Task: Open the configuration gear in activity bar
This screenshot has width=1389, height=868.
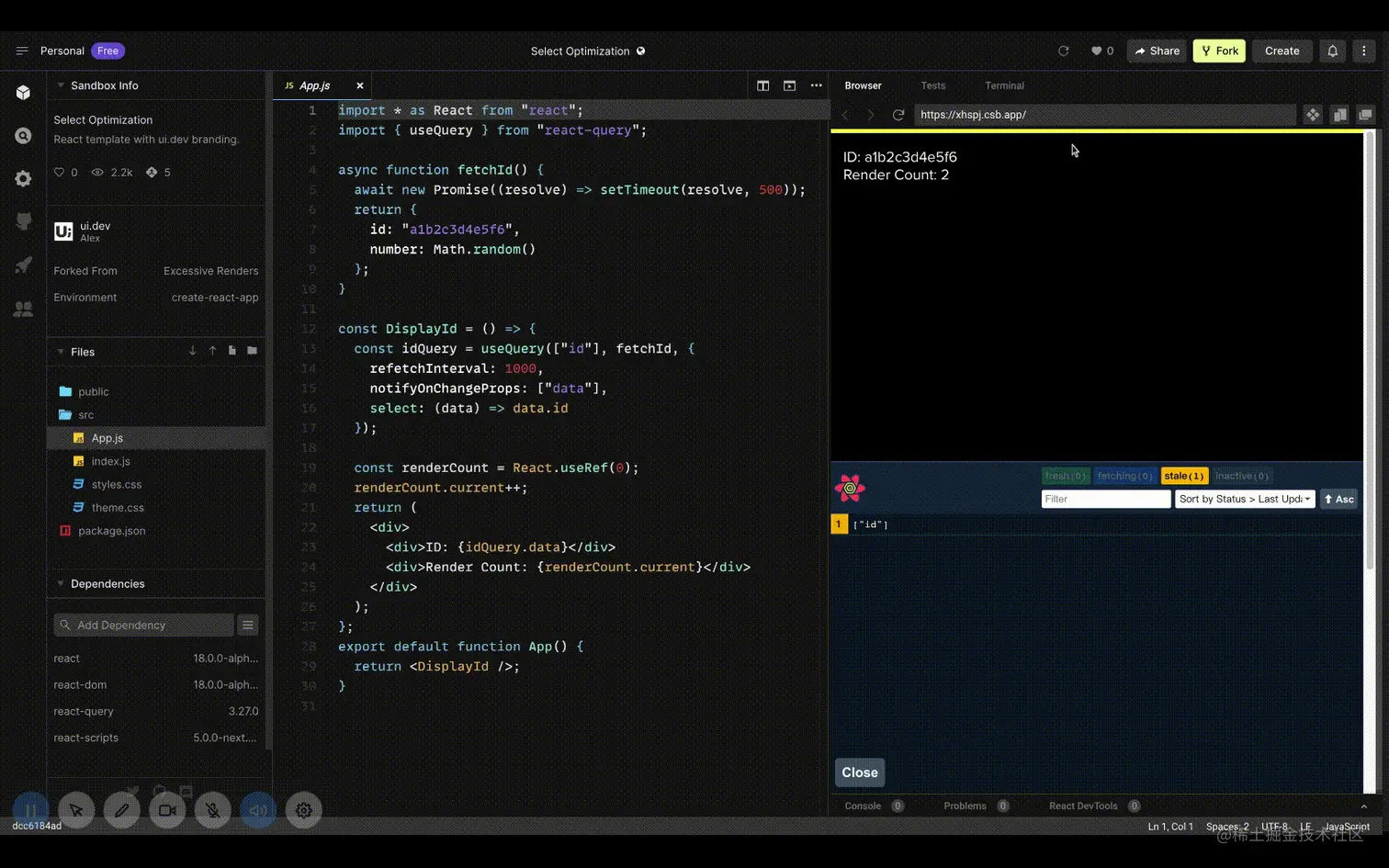Action: pyautogui.click(x=23, y=179)
